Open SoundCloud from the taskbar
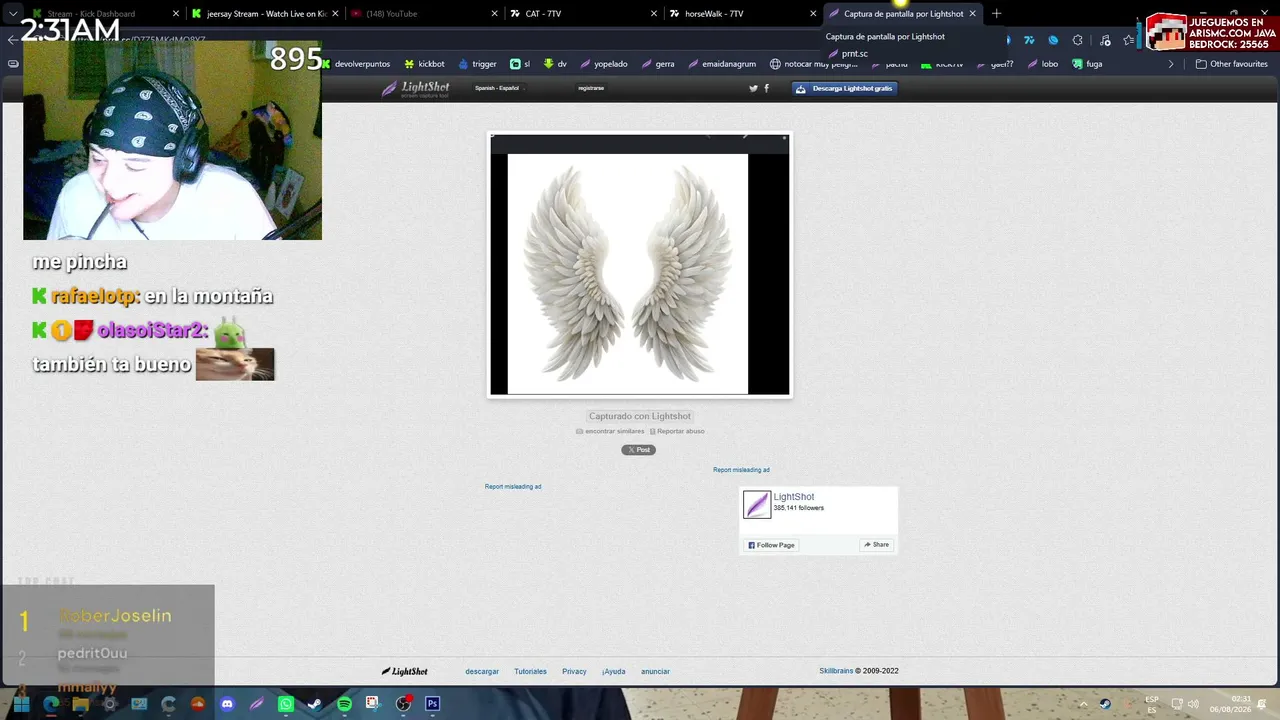This screenshot has width=1280, height=720. pos(198,704)
